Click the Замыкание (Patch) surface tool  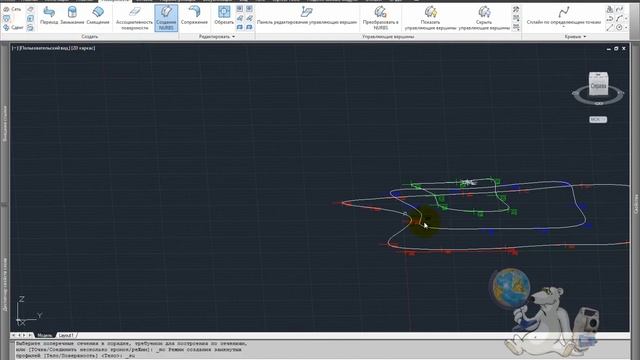click(x=72, y=16)
